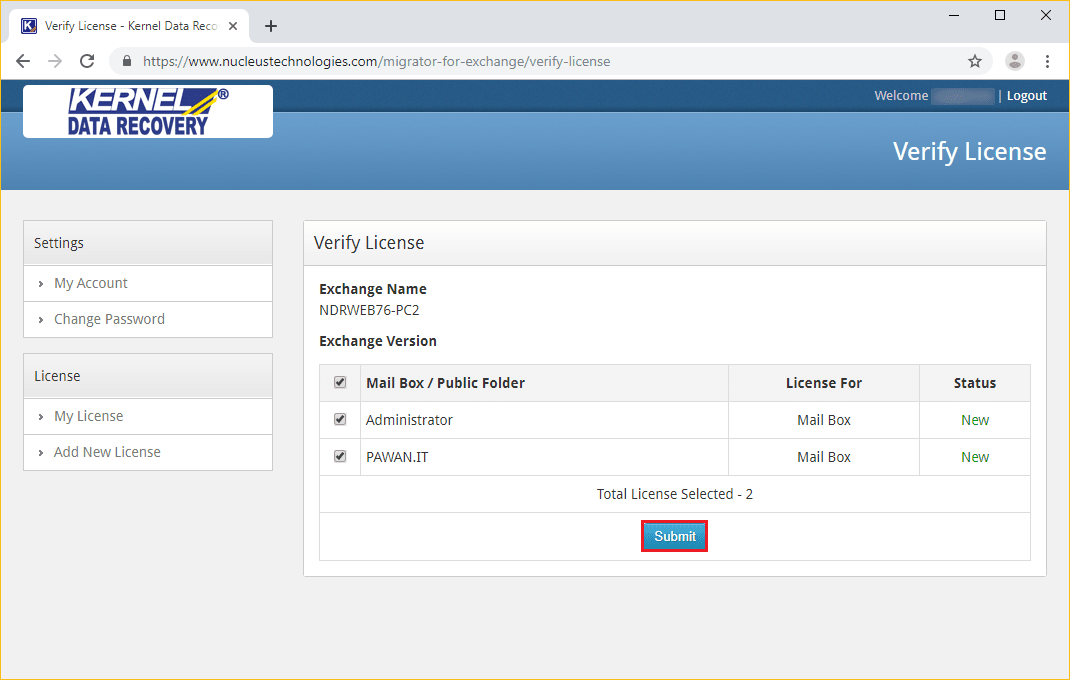
Task: Click the New status for PAWAN.IT
Action: click(974, 457)
